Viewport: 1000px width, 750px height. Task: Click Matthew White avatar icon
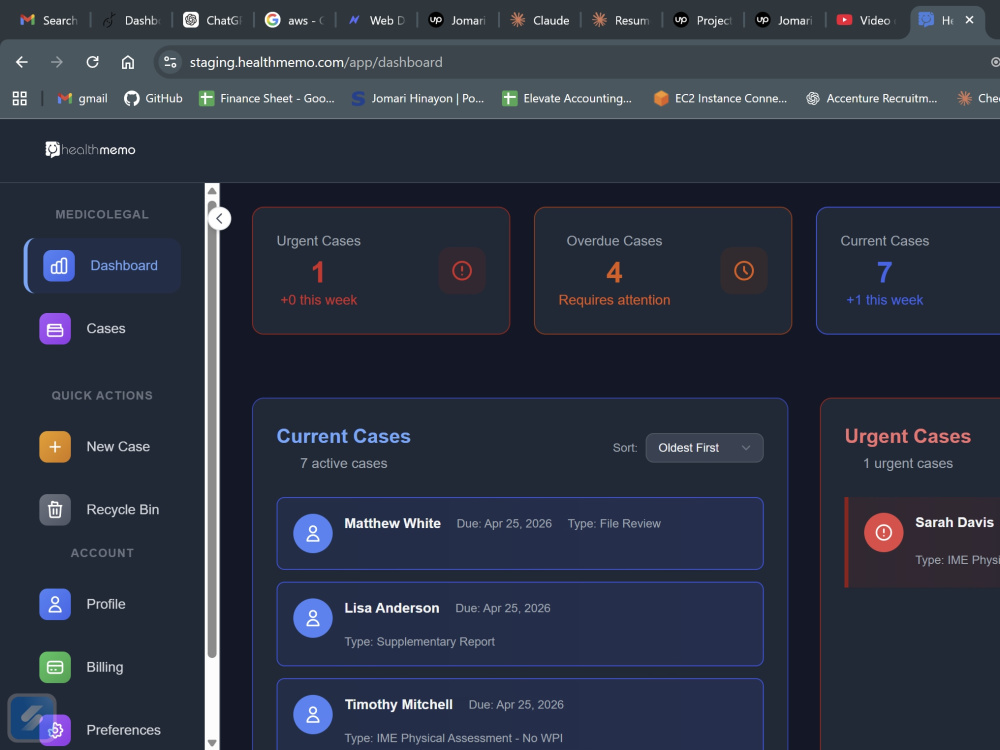tap(312, 533)
